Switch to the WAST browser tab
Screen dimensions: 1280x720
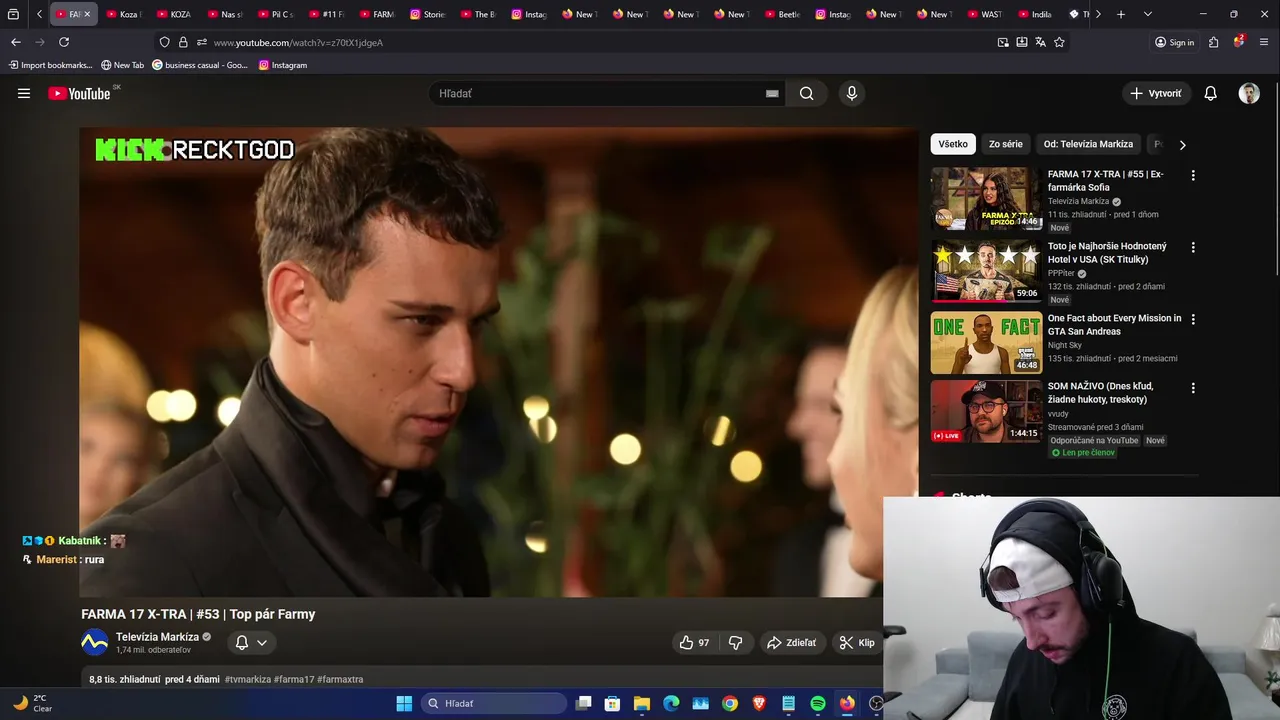(x=986, y=14)
